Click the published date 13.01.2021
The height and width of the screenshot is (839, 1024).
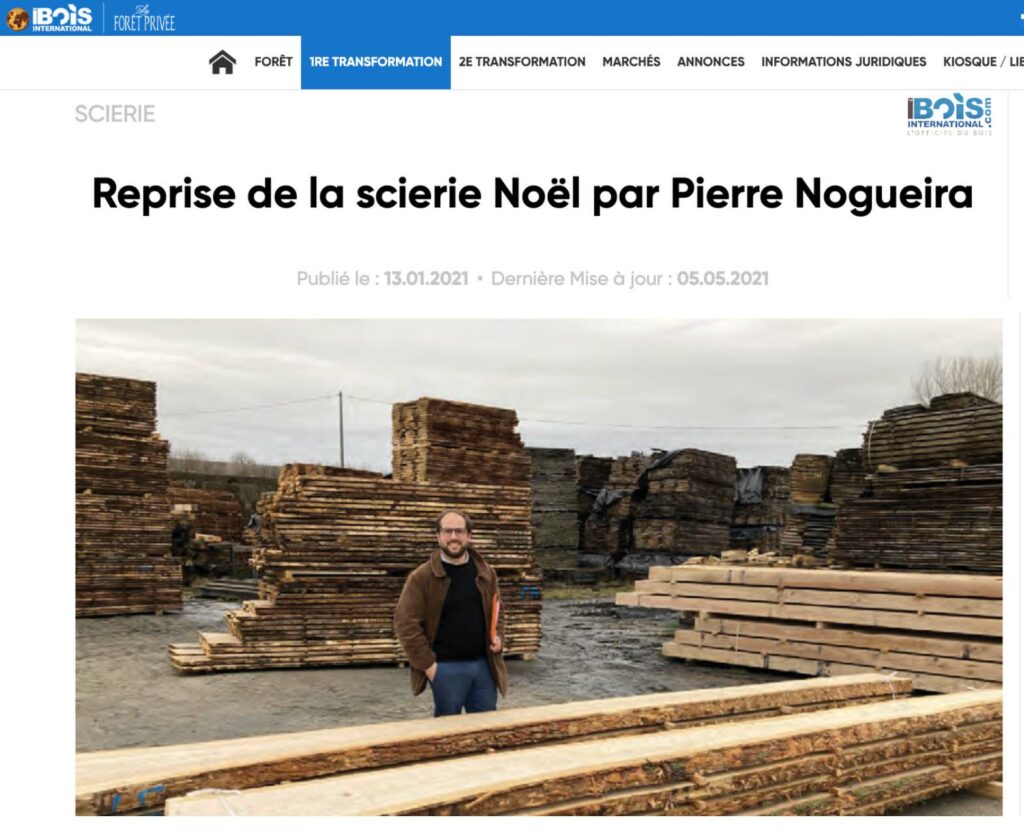(x=426, y=279)
